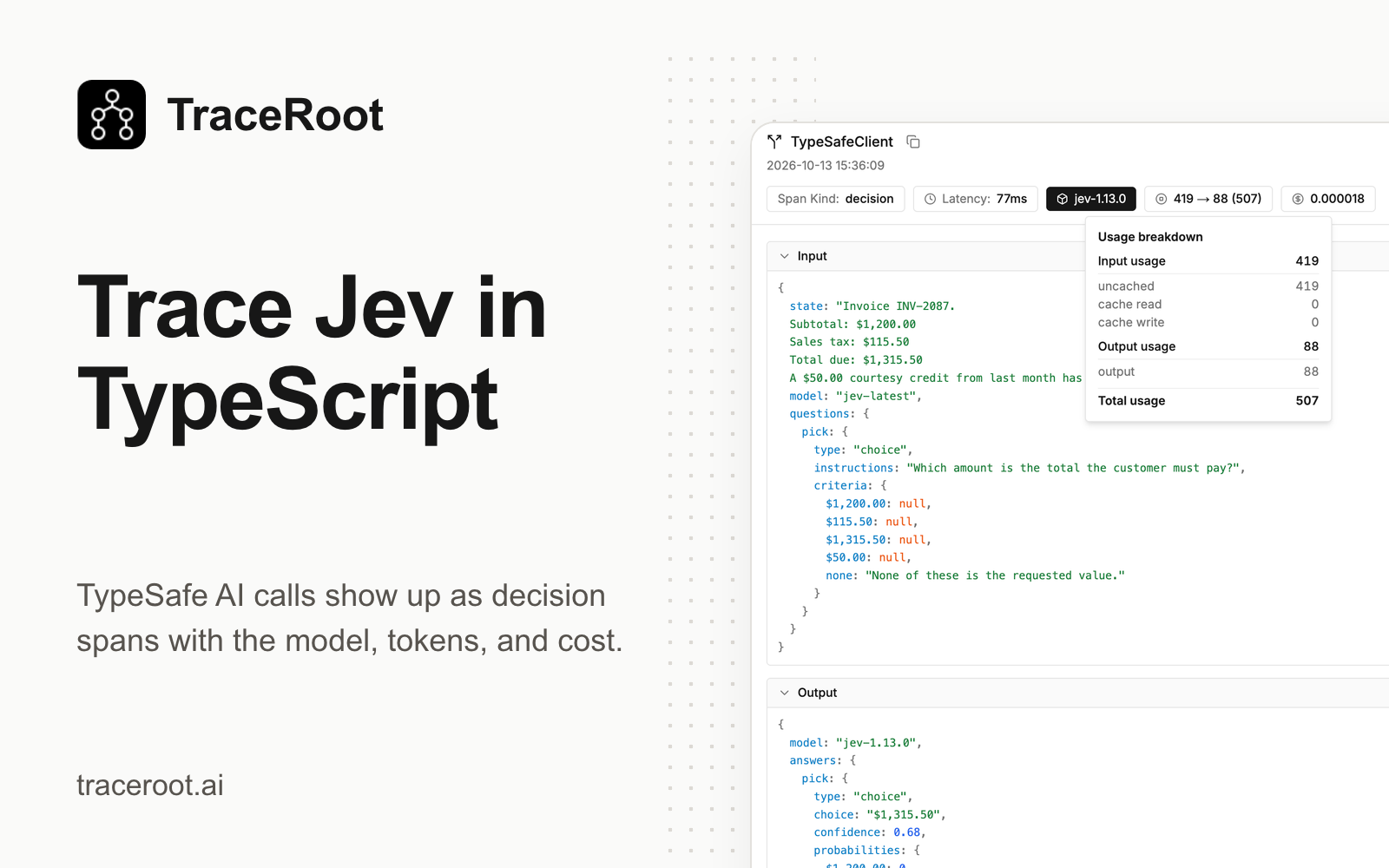Click the Latency: 77ms badge
Viewport: 1389px width, 868px height.
975,199
